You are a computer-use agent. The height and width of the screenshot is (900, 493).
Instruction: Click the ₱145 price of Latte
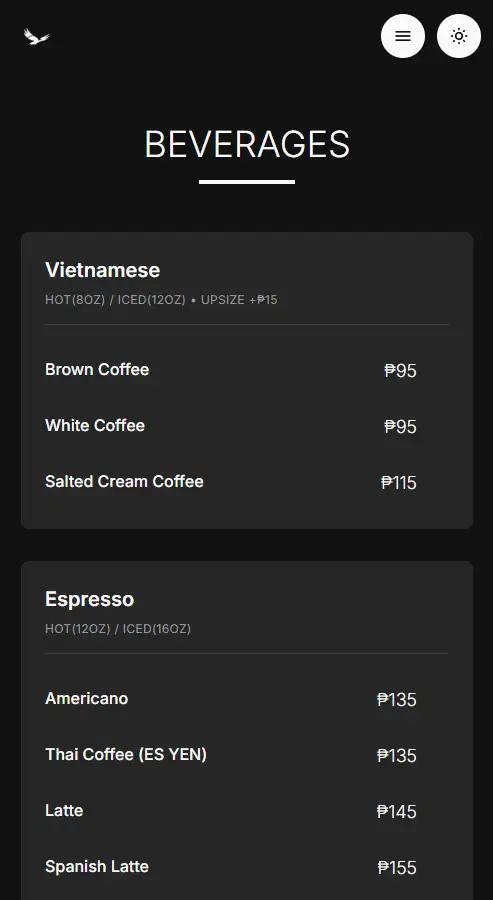397,812
